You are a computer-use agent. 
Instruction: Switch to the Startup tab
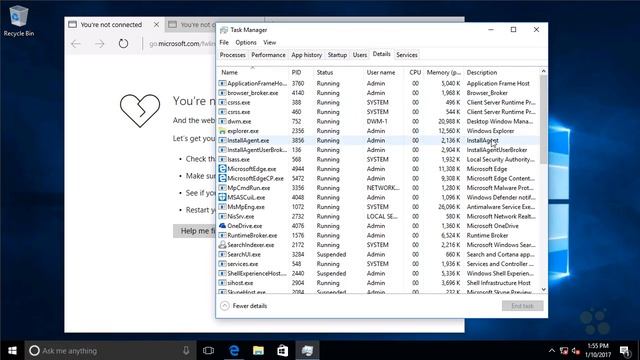tap(337, 55)
